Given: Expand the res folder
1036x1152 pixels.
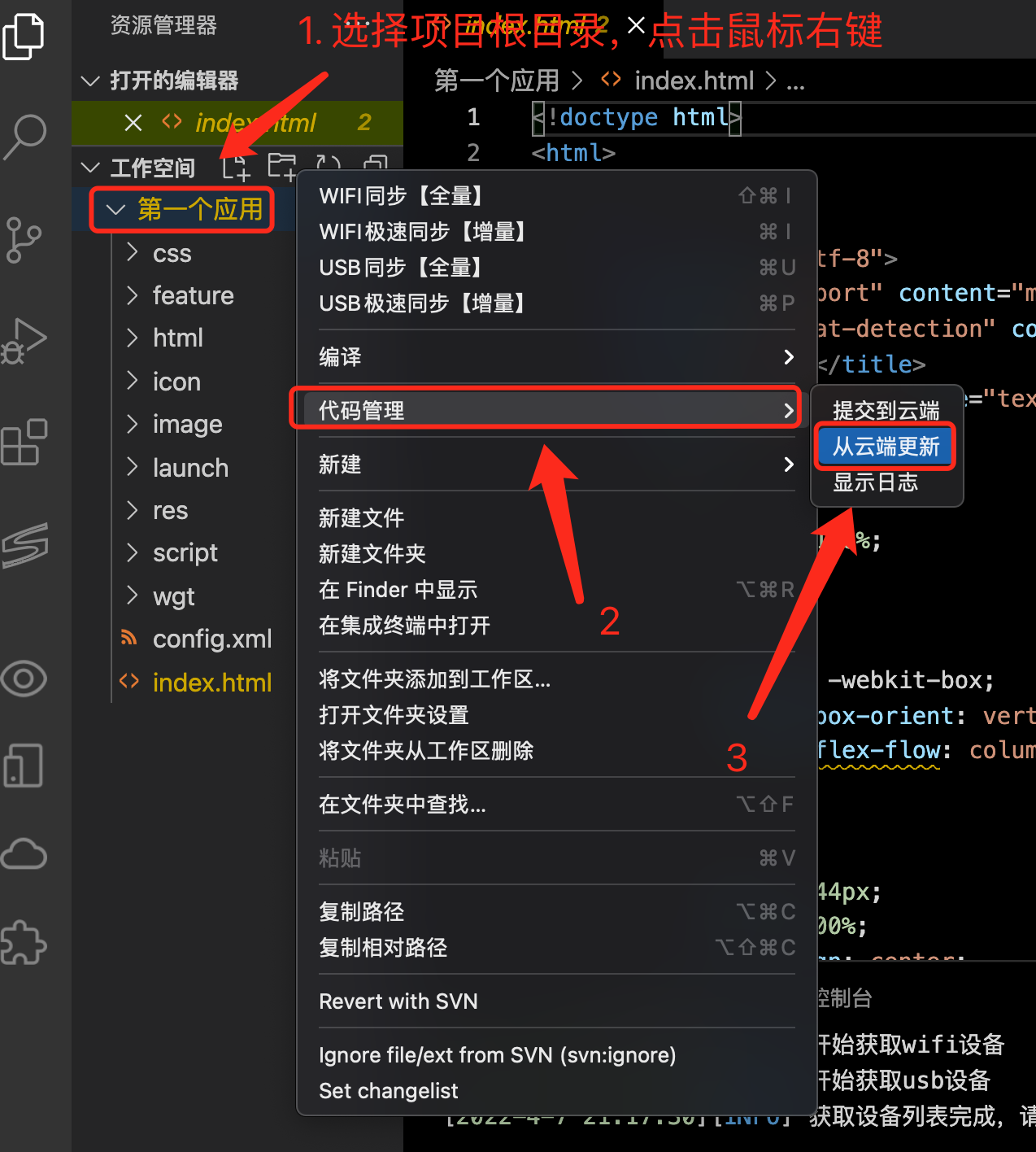Looking at the screenshot, I should click(133, 509).
